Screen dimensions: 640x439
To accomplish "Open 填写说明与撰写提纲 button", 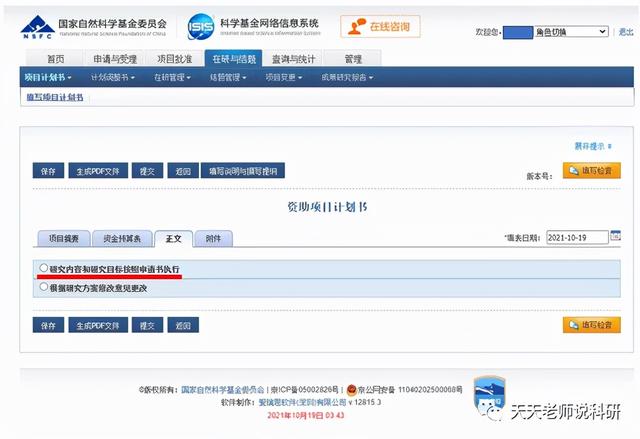I will tap(243, 171).
